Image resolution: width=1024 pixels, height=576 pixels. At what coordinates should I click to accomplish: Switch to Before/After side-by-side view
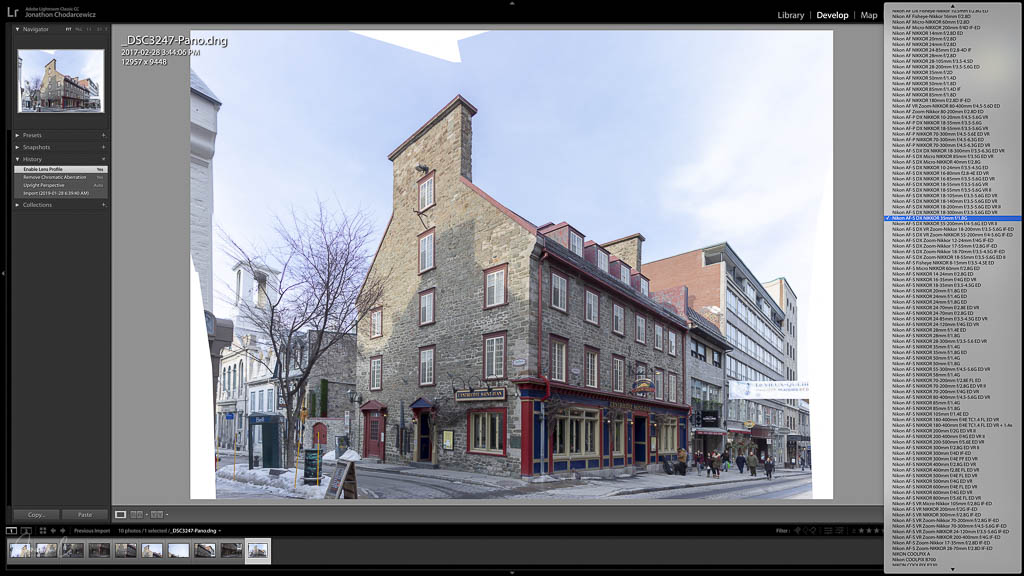[x=136, y=515]
